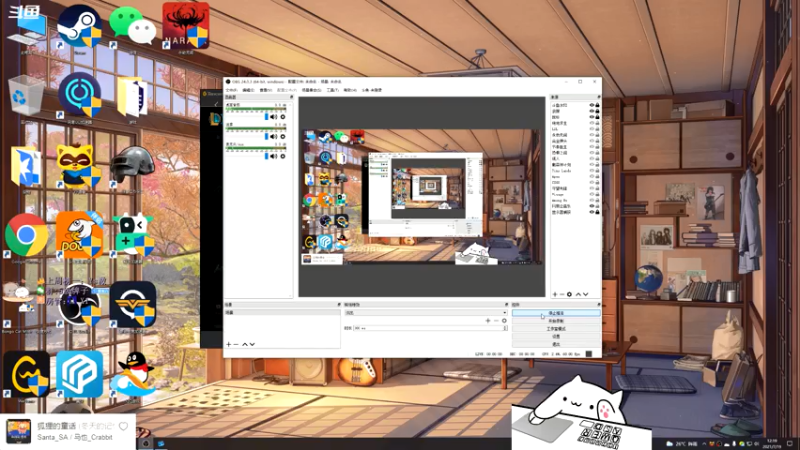Add a scene transition with plus icon

click(488, 321)
